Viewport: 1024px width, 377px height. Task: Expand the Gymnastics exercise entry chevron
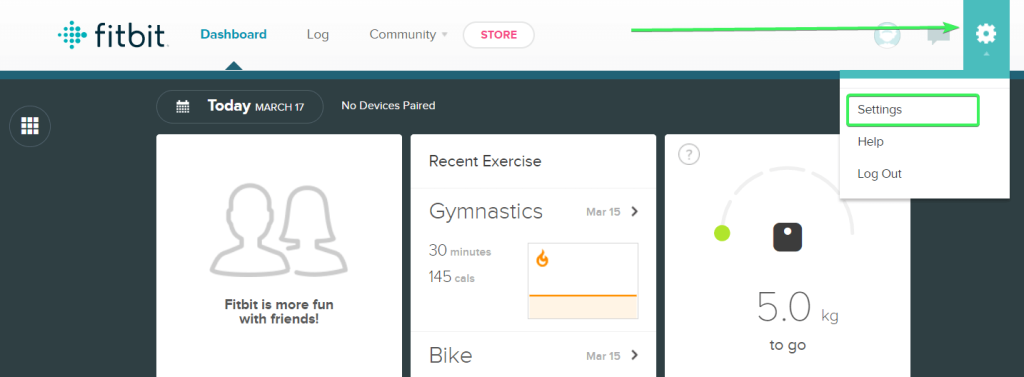pos(634,212)
